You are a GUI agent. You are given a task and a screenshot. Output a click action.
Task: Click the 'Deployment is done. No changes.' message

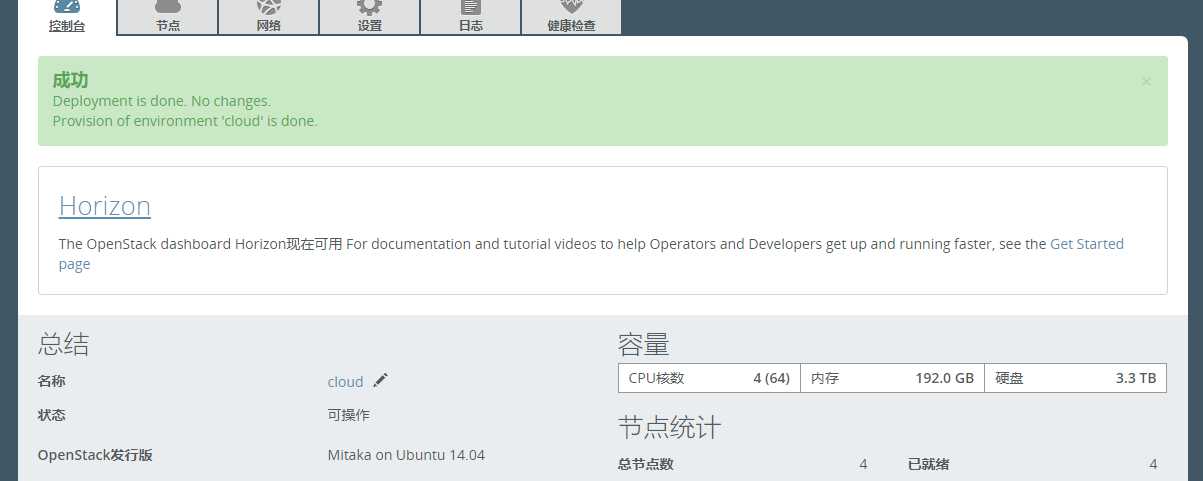click(162, 101)
